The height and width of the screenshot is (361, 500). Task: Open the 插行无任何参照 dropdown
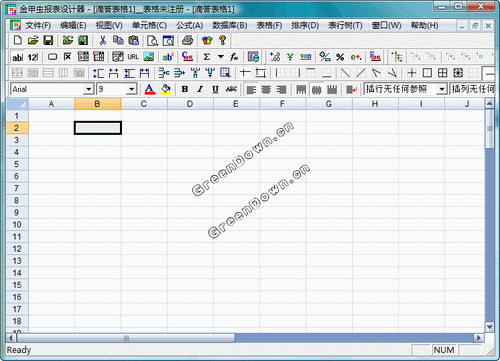442,89
